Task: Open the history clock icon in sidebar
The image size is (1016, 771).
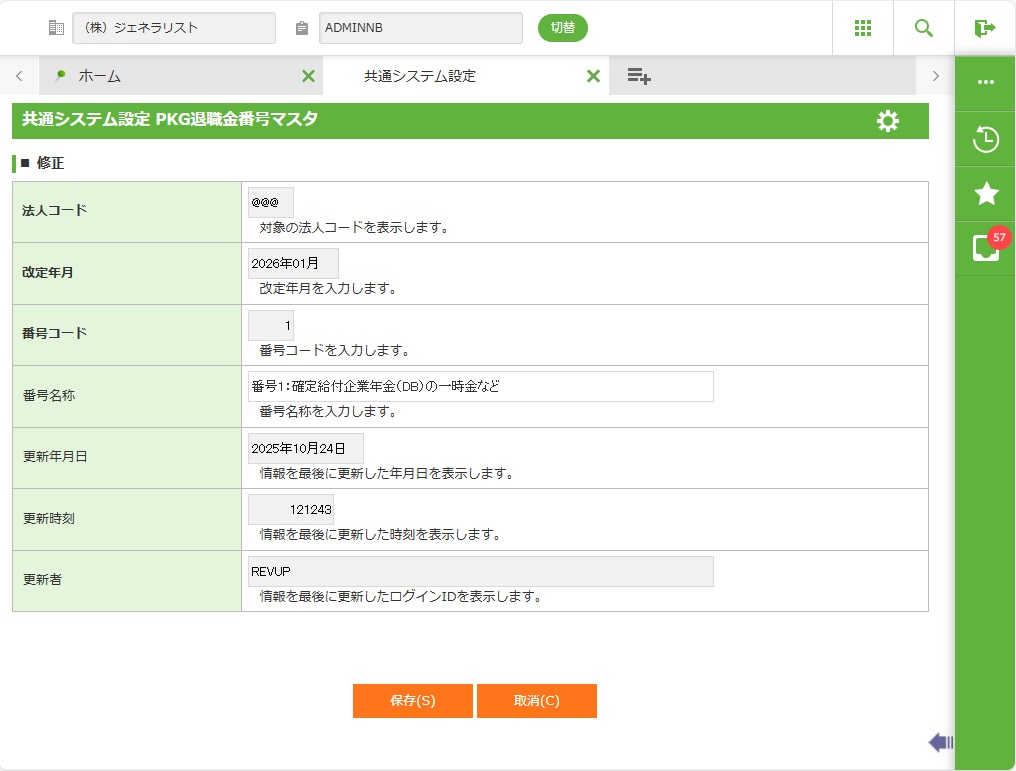Action: pyautogui.click(x=986, y=139)
